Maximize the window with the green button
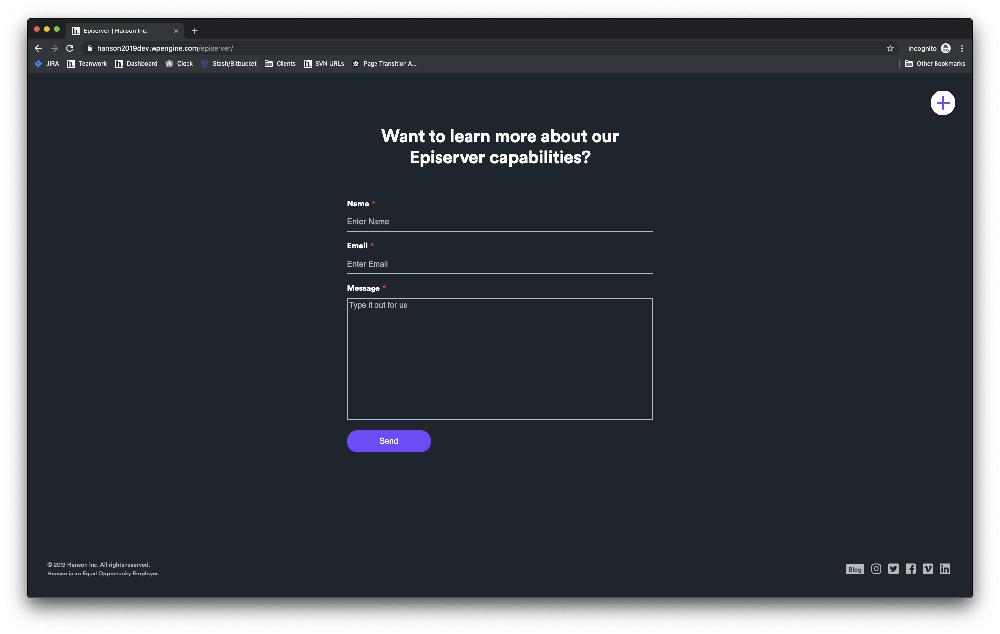The image size is (1000, 634). pos(57,29)
